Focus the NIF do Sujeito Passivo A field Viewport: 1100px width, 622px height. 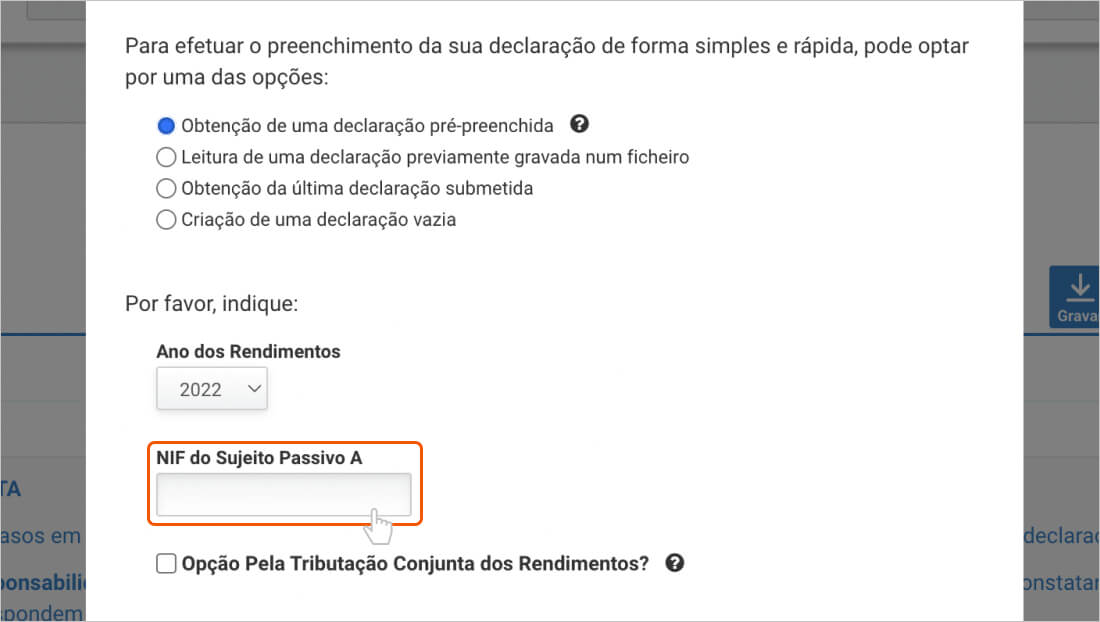point(284,495)
